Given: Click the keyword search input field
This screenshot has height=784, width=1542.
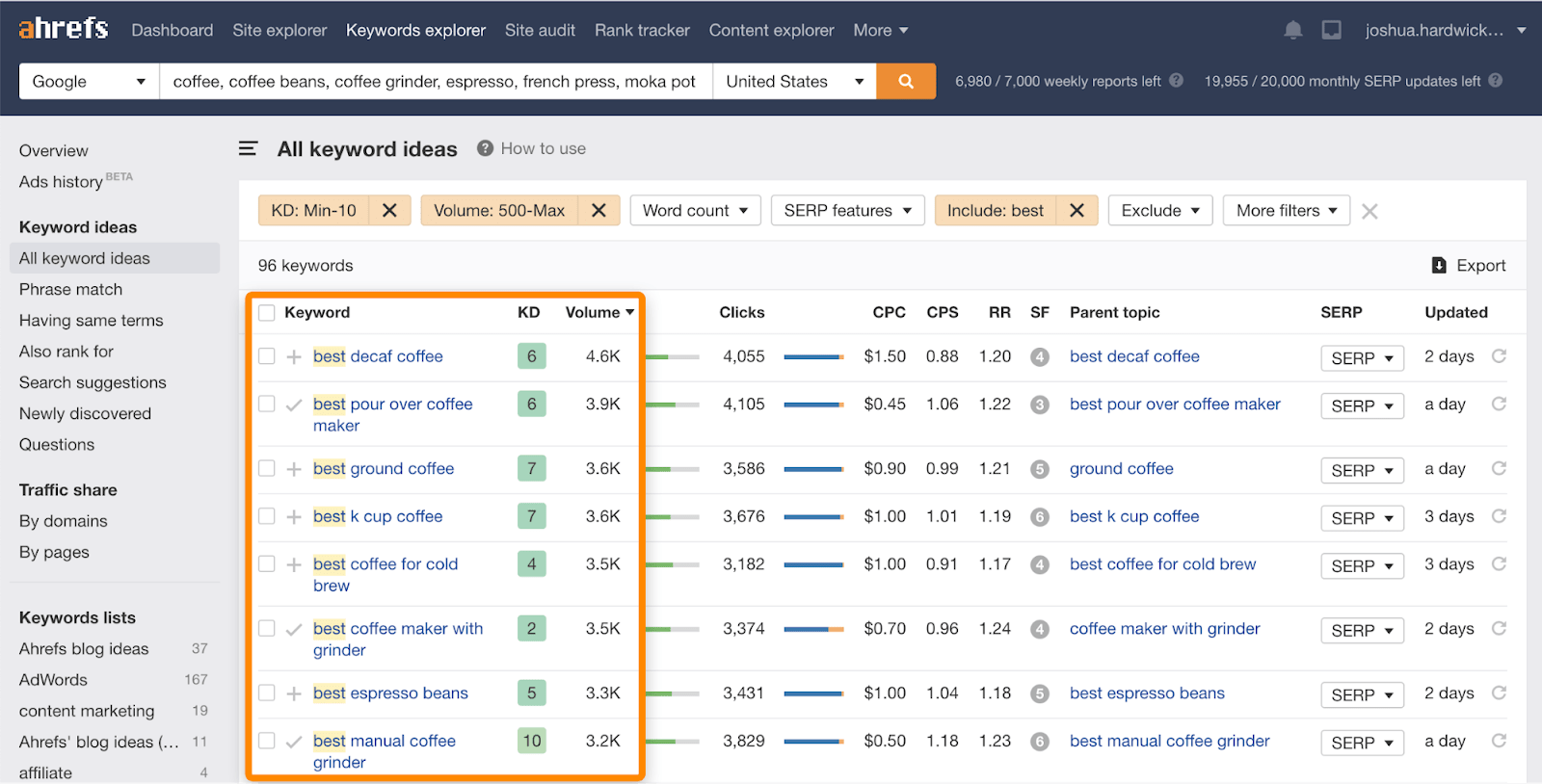Looking at the screenshot, I should [435, 82].
